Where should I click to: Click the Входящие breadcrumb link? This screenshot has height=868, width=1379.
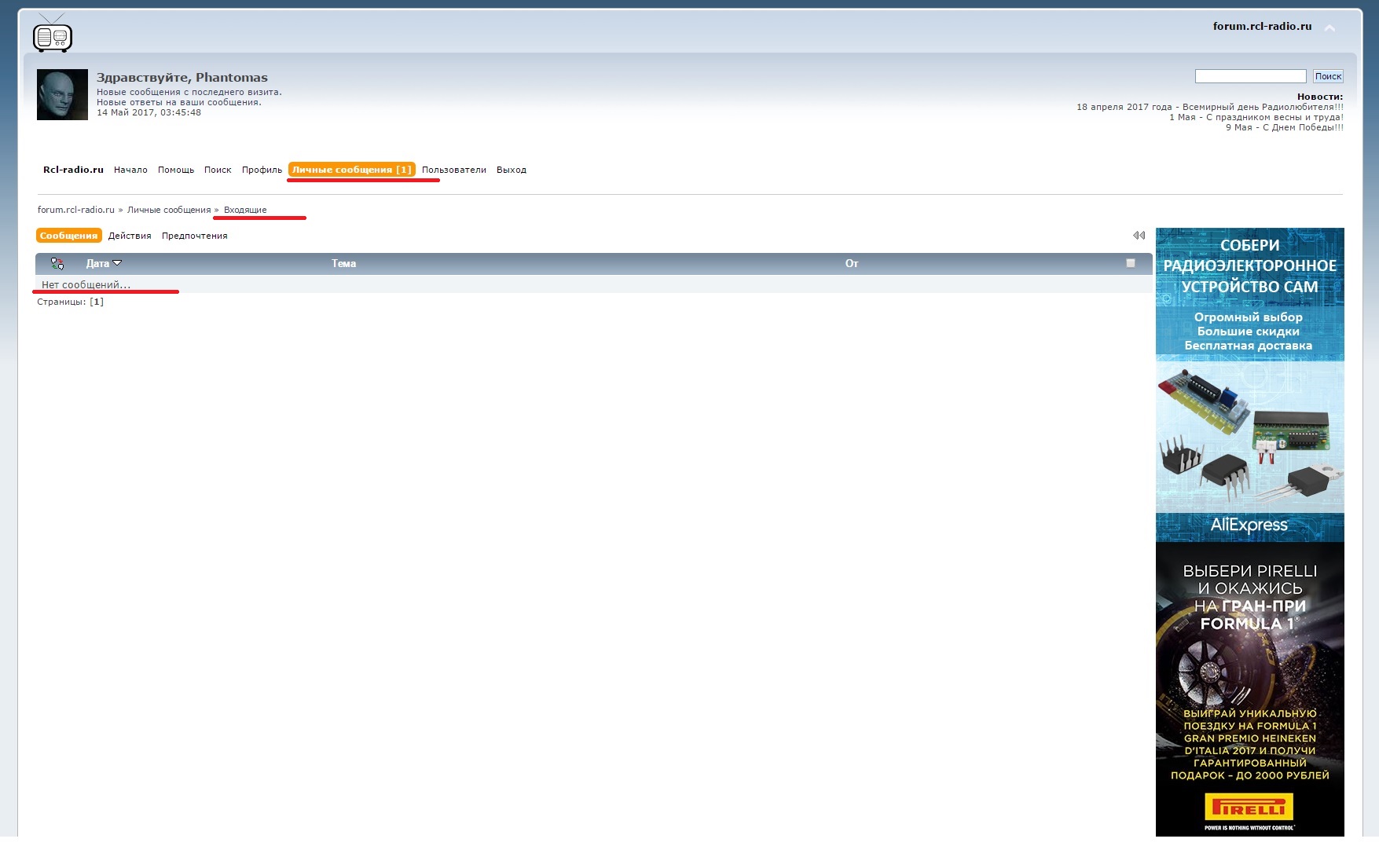pos(245,210)
